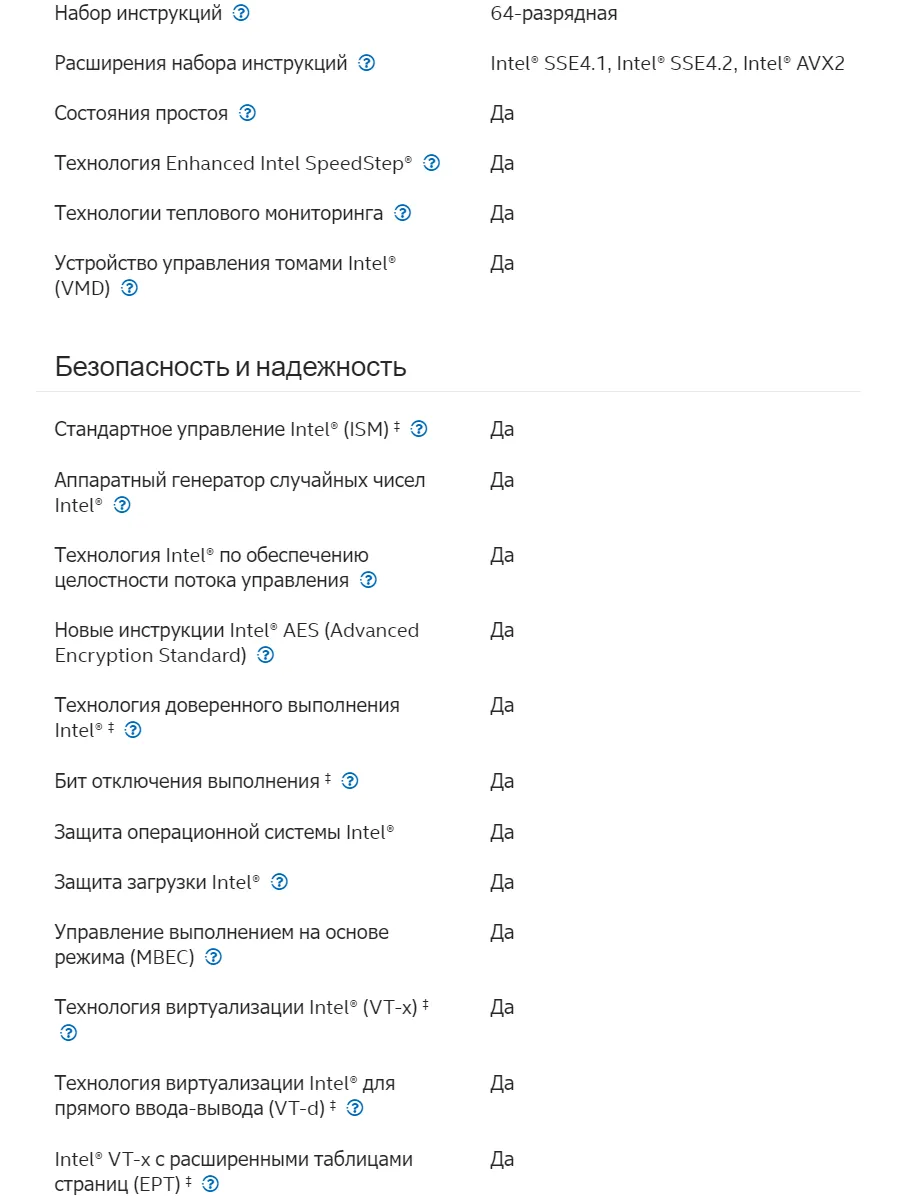
Task: Show info for AES Encryption Standard instructions
Action: point(265,656)
